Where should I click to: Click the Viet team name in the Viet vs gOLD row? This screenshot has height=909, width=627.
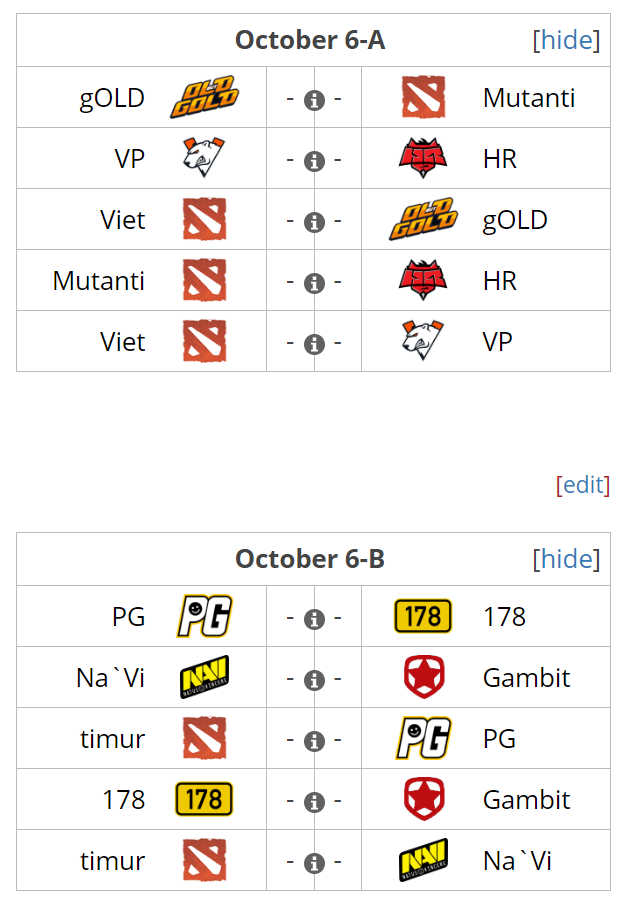[x=123, y=220]
